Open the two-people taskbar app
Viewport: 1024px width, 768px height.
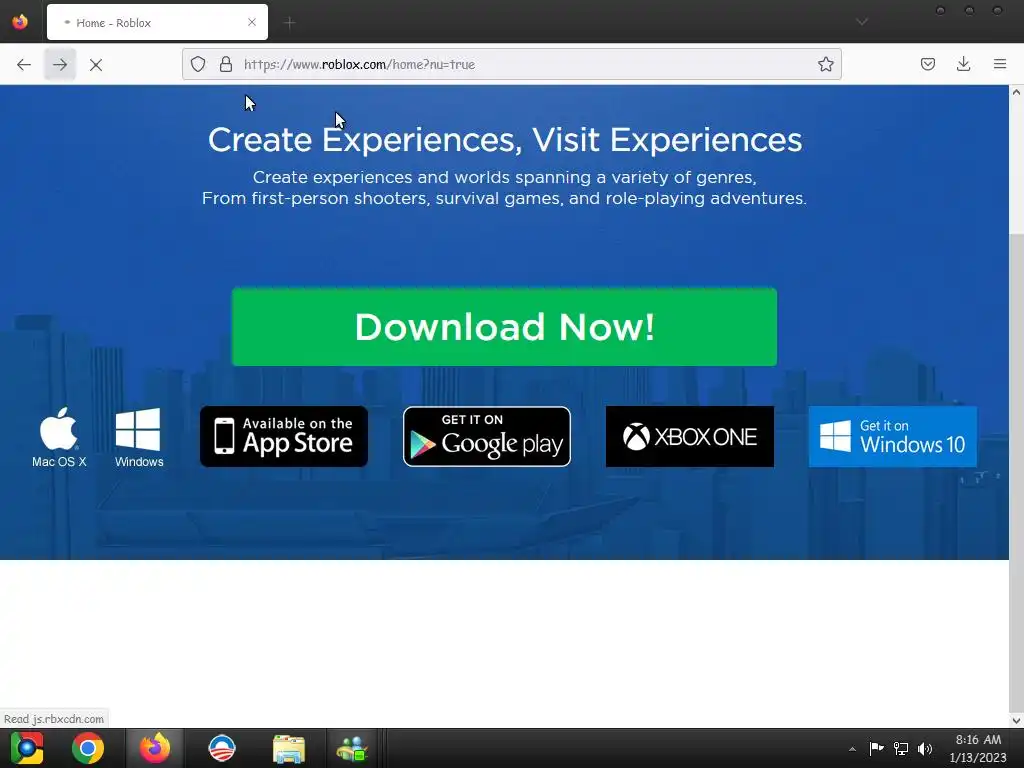tap(353, 748)
